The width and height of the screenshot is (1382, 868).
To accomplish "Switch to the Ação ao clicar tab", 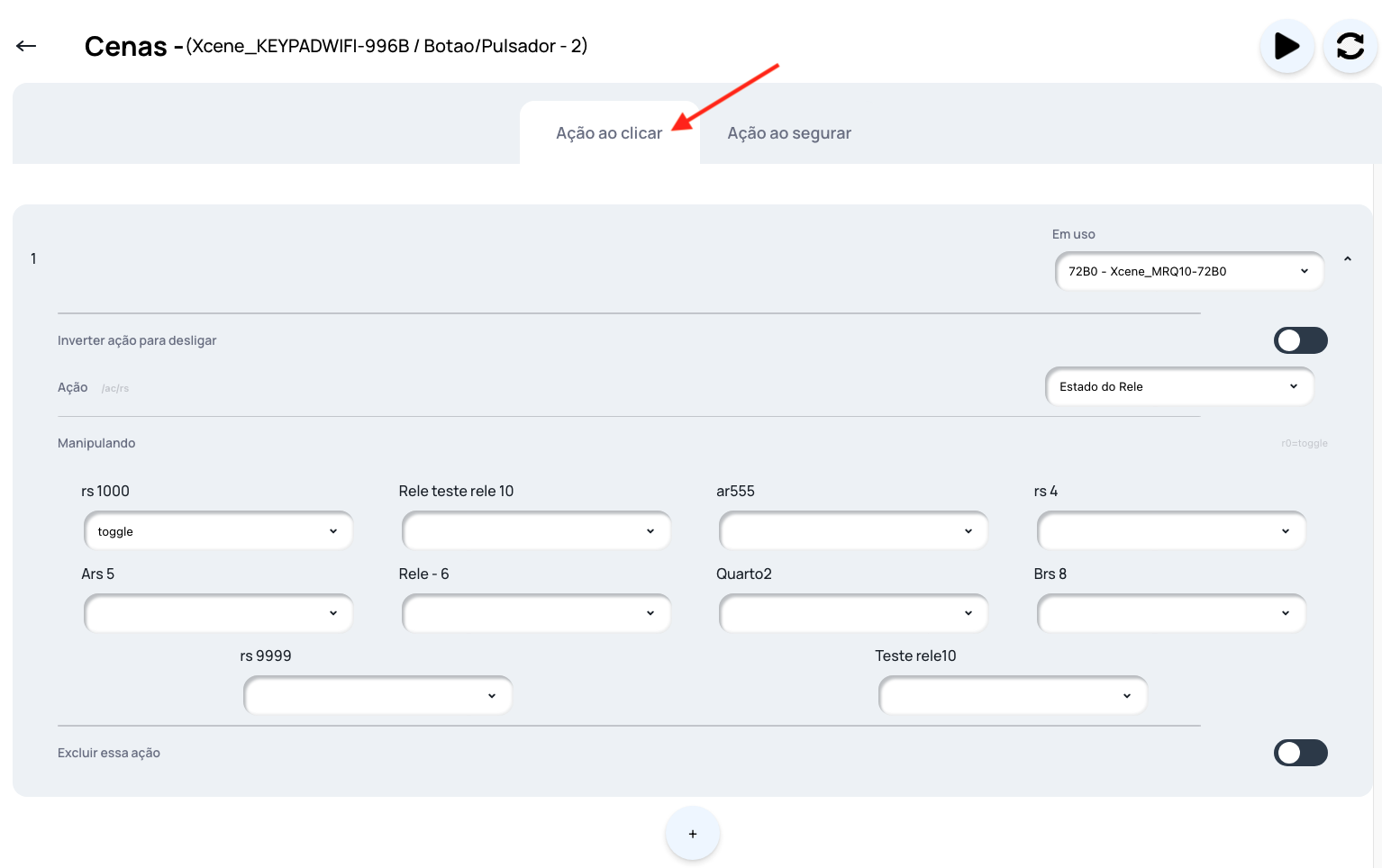I will [x=609, y=133].
